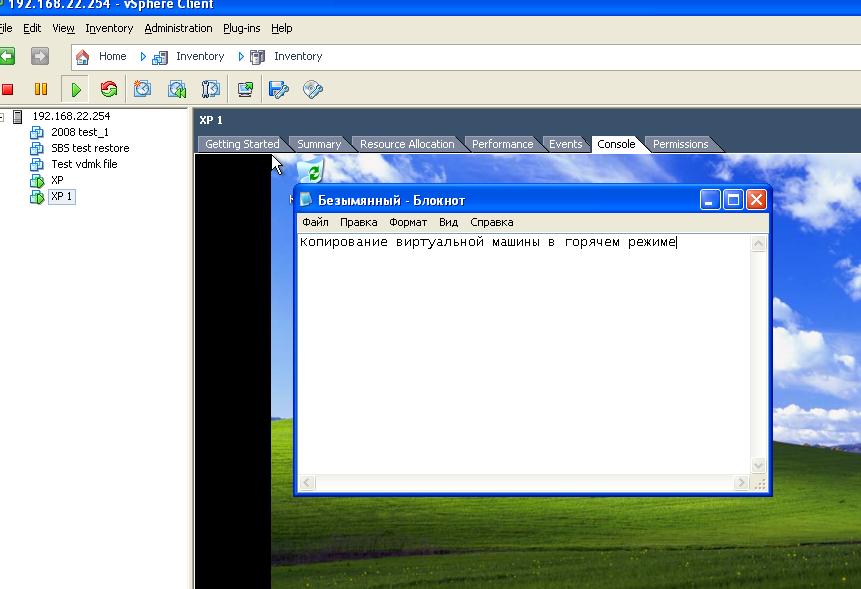Select the 2008 test_1 virtual machine
The height and width of the screenshot is (589, 861).
coord(80,132)
